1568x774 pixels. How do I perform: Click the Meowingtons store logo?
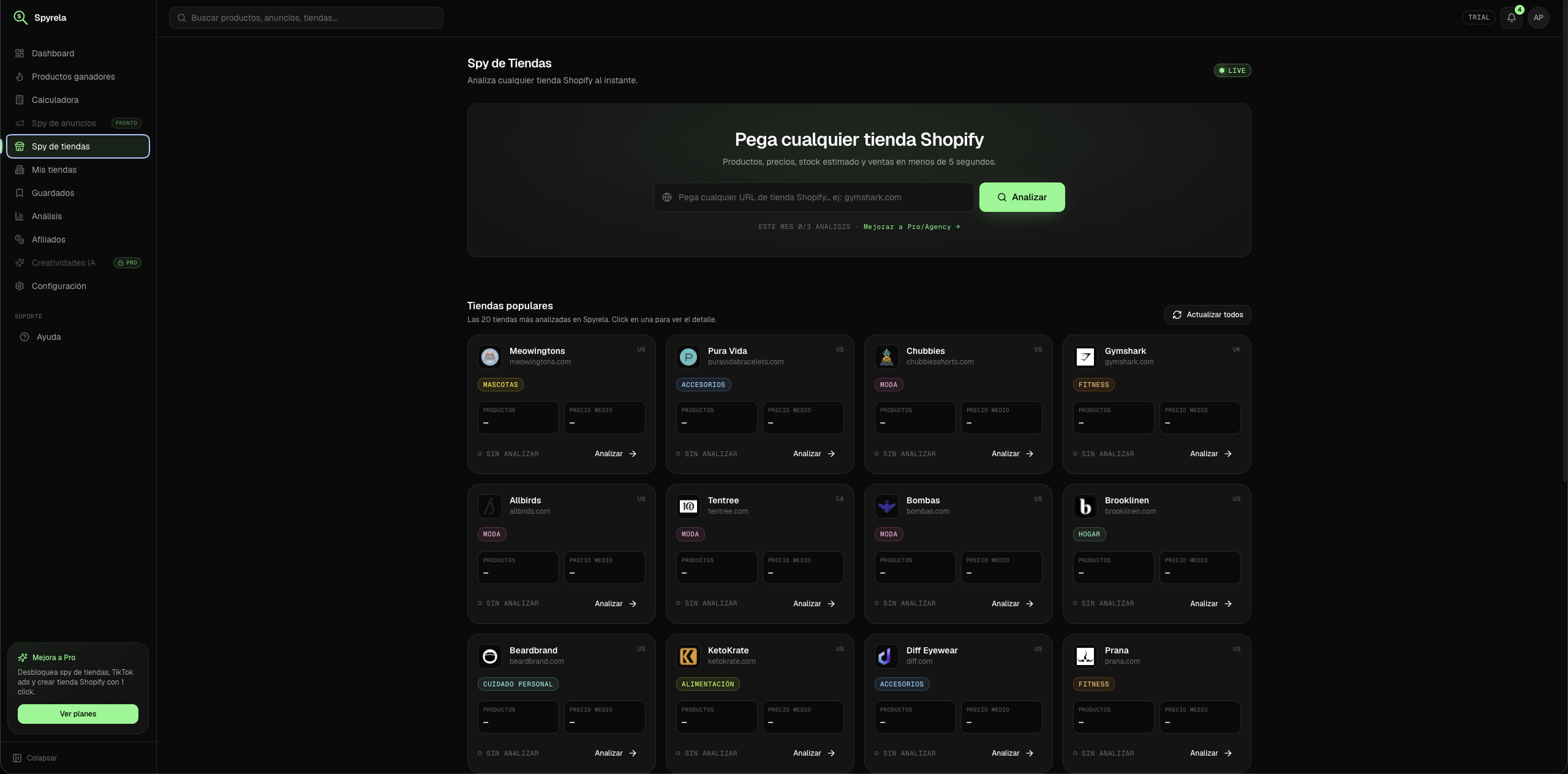tap(490, 356)
